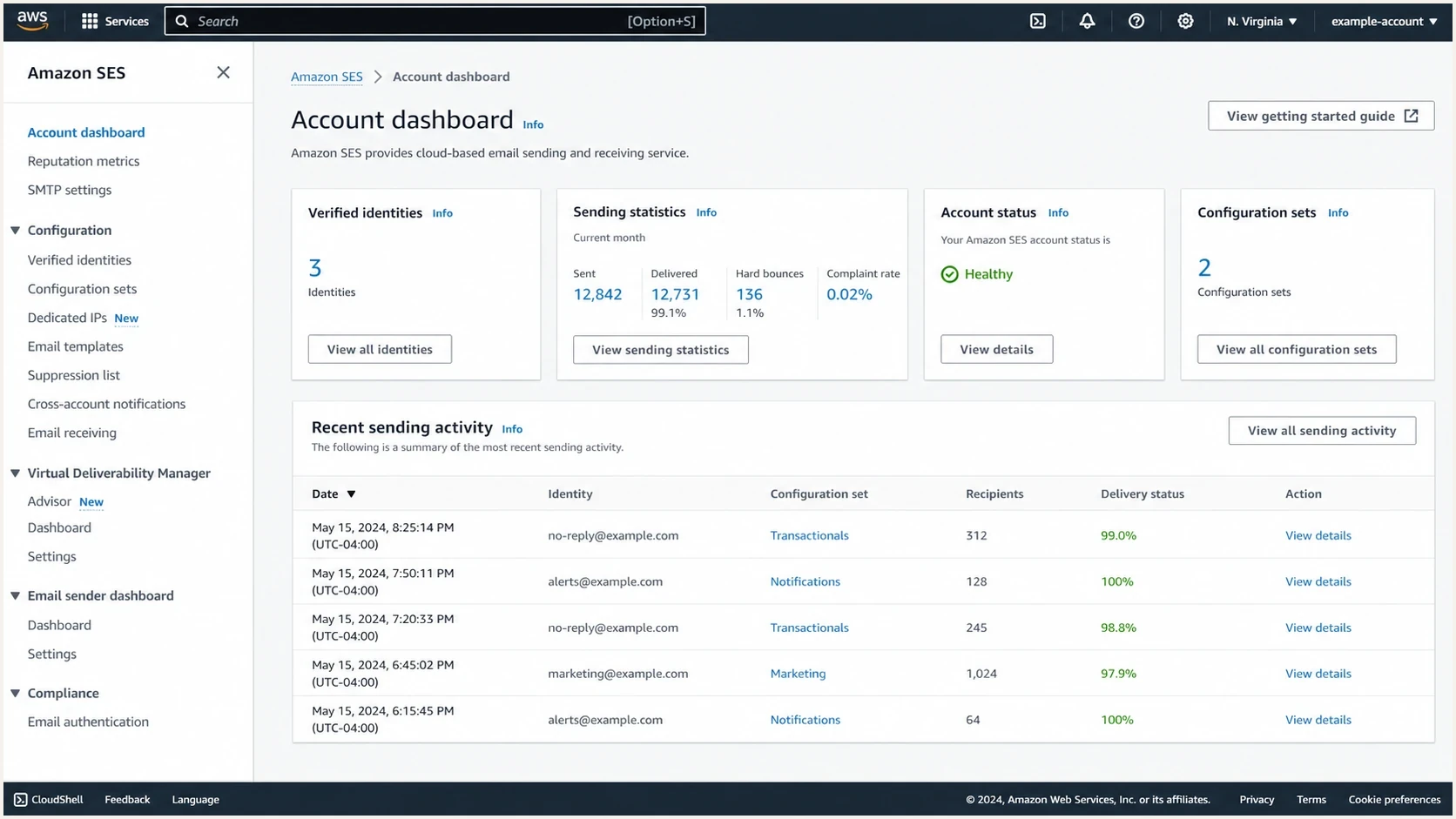The image size is (1456, 819).
Task: Open the help question mark menu
Action: coord(1136,21)
